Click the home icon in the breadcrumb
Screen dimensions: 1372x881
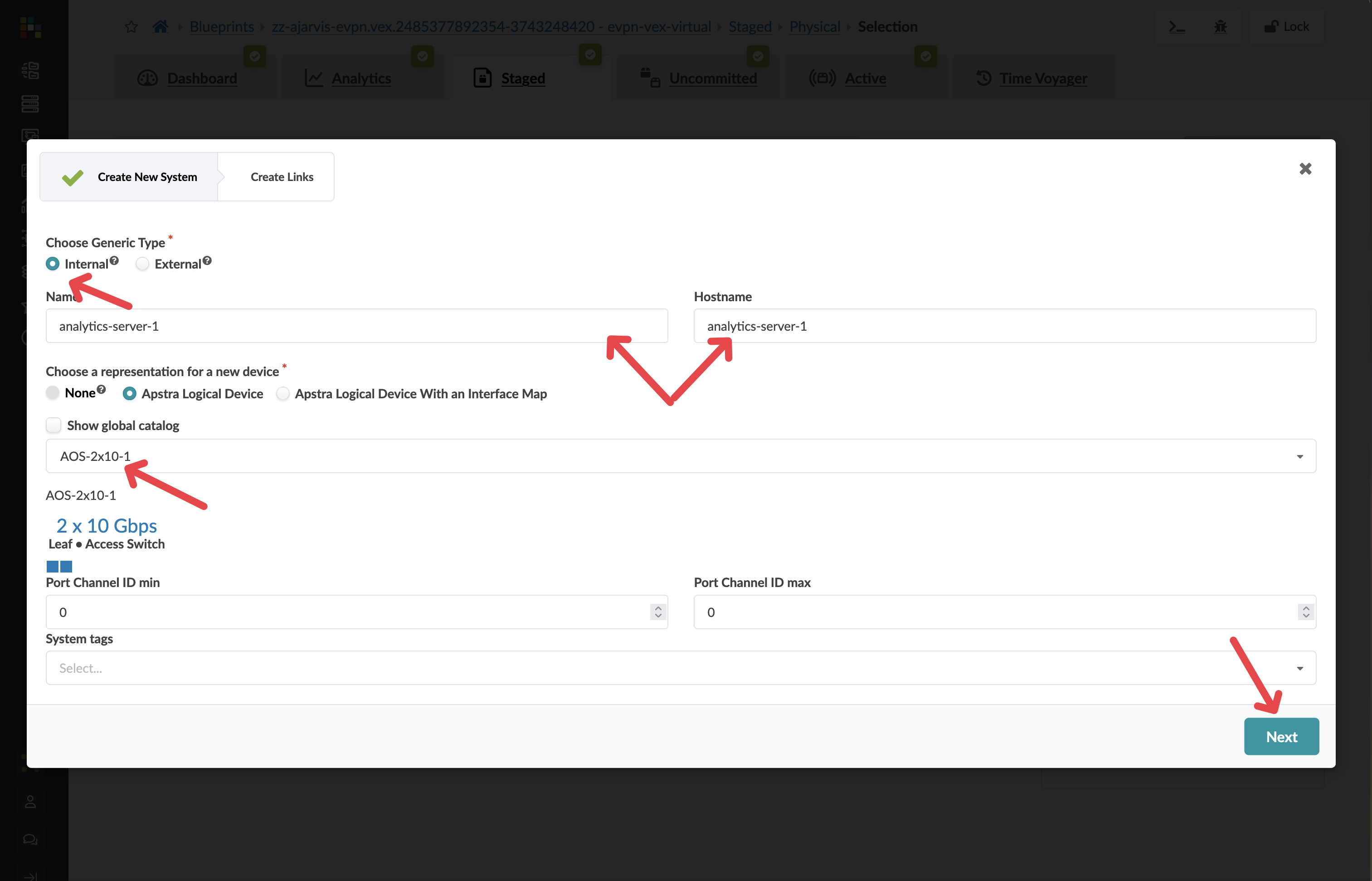(161, 26)
